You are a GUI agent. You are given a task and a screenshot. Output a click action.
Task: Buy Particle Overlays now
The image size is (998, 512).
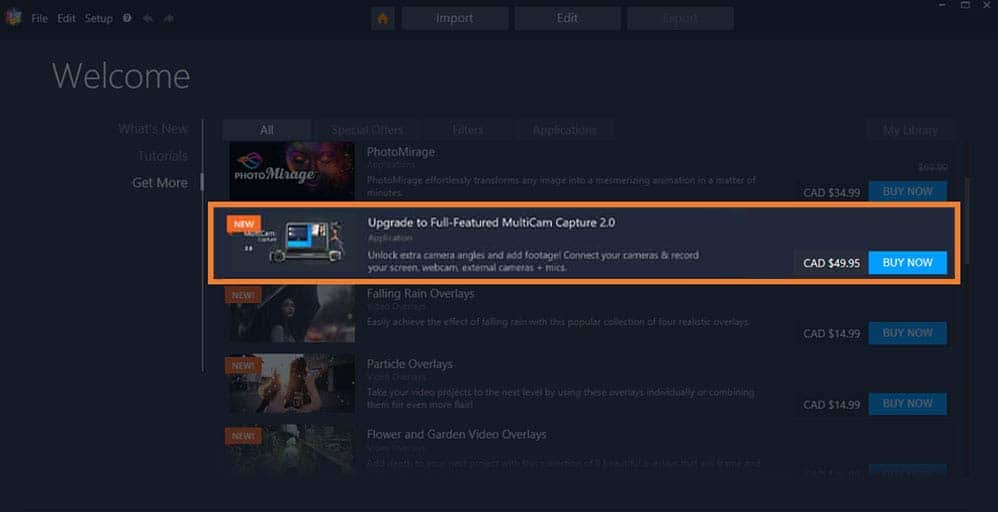(908, 404)
